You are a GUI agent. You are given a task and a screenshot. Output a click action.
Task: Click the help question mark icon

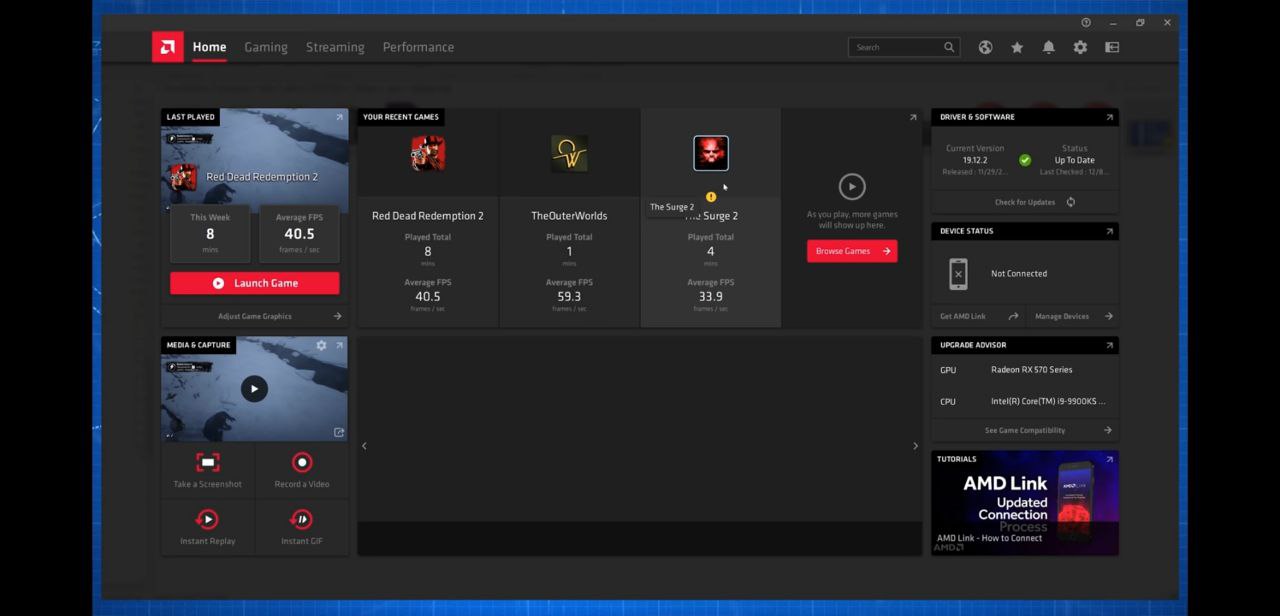point(1086,23)
